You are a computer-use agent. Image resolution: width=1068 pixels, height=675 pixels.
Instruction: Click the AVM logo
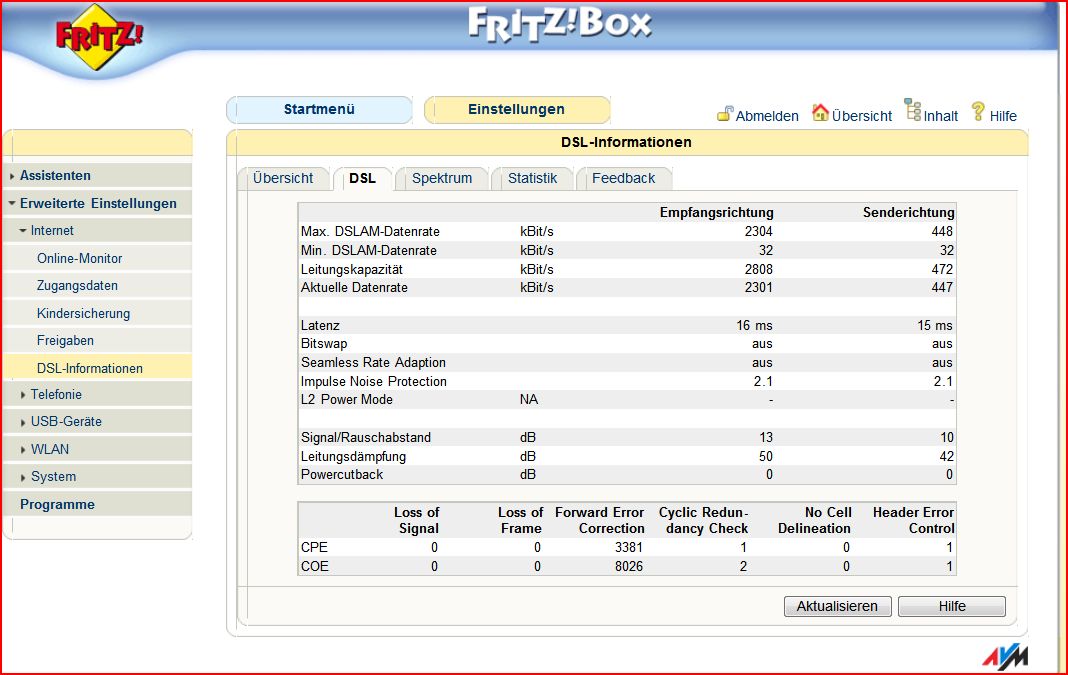[x=1005, y=656]
